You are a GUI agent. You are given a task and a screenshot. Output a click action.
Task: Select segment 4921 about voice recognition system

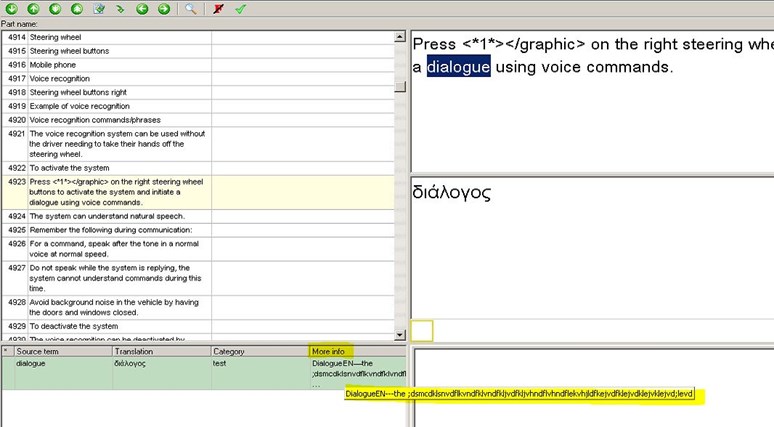tap(197, 144)
